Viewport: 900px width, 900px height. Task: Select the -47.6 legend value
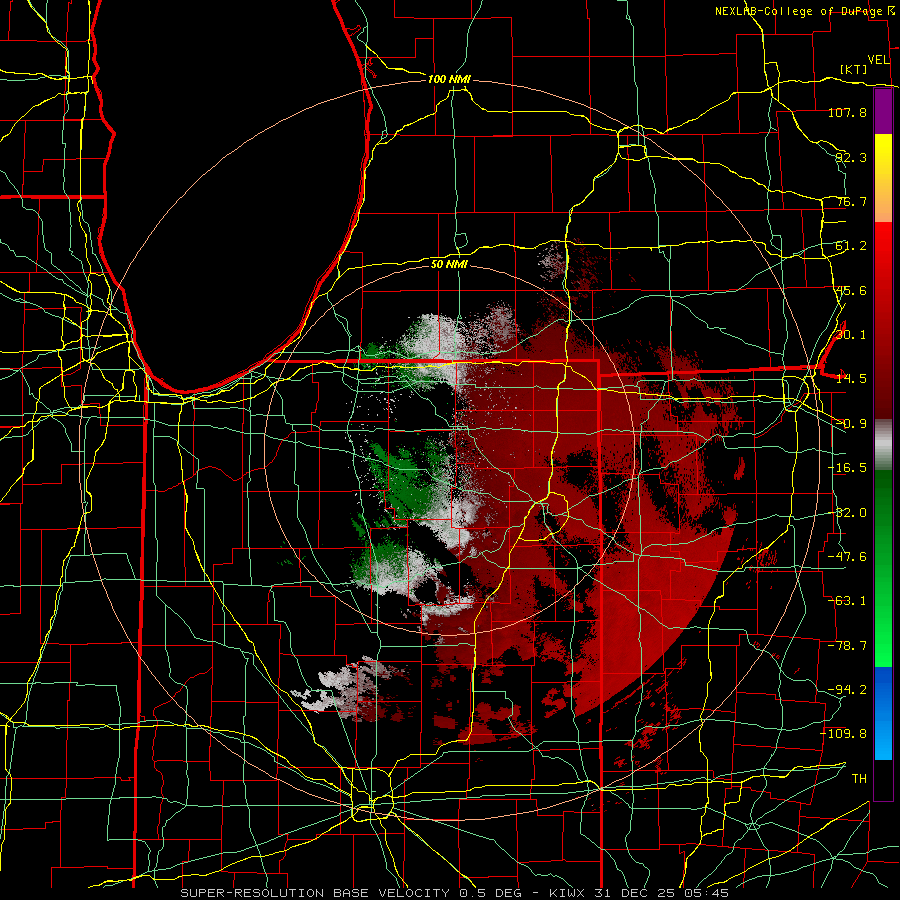(847, 557)
